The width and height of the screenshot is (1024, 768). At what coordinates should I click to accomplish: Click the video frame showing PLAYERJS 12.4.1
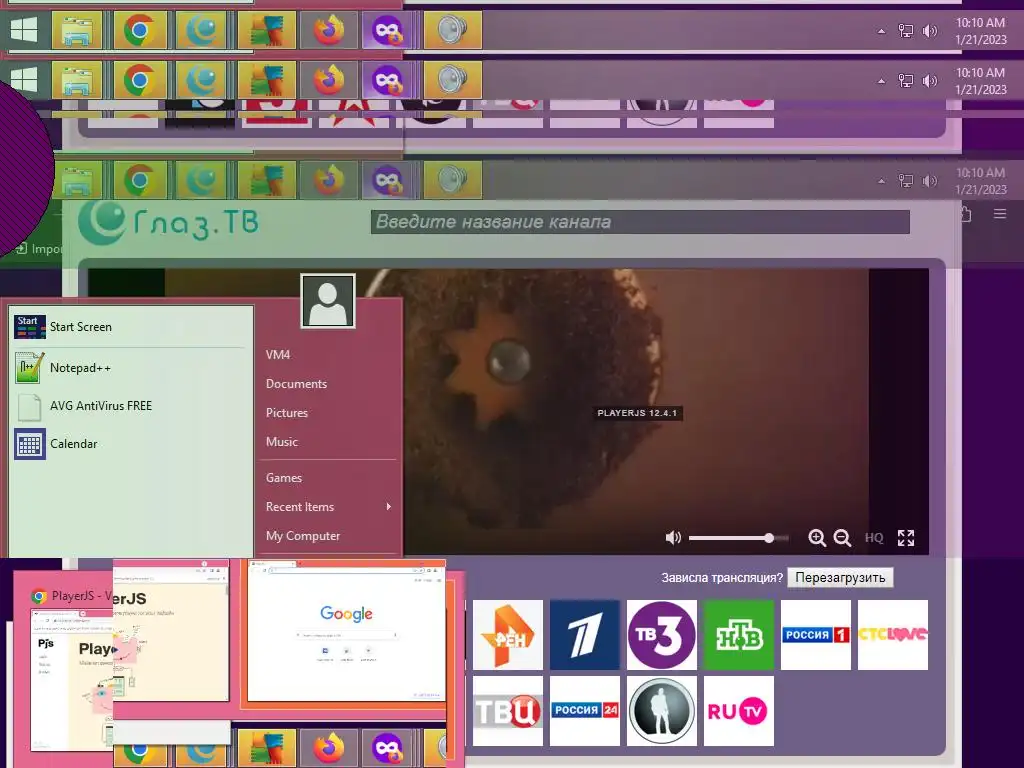click(x=637, y=413)
